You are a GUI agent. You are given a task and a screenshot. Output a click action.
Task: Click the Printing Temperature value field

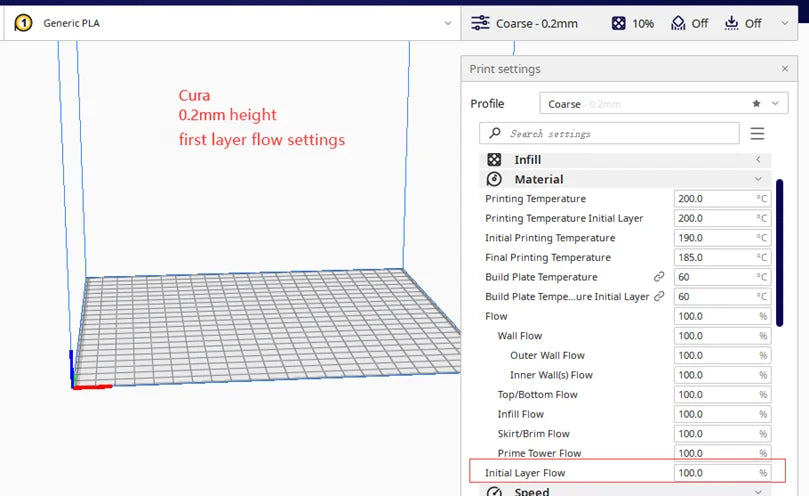[x=713, y=199]
